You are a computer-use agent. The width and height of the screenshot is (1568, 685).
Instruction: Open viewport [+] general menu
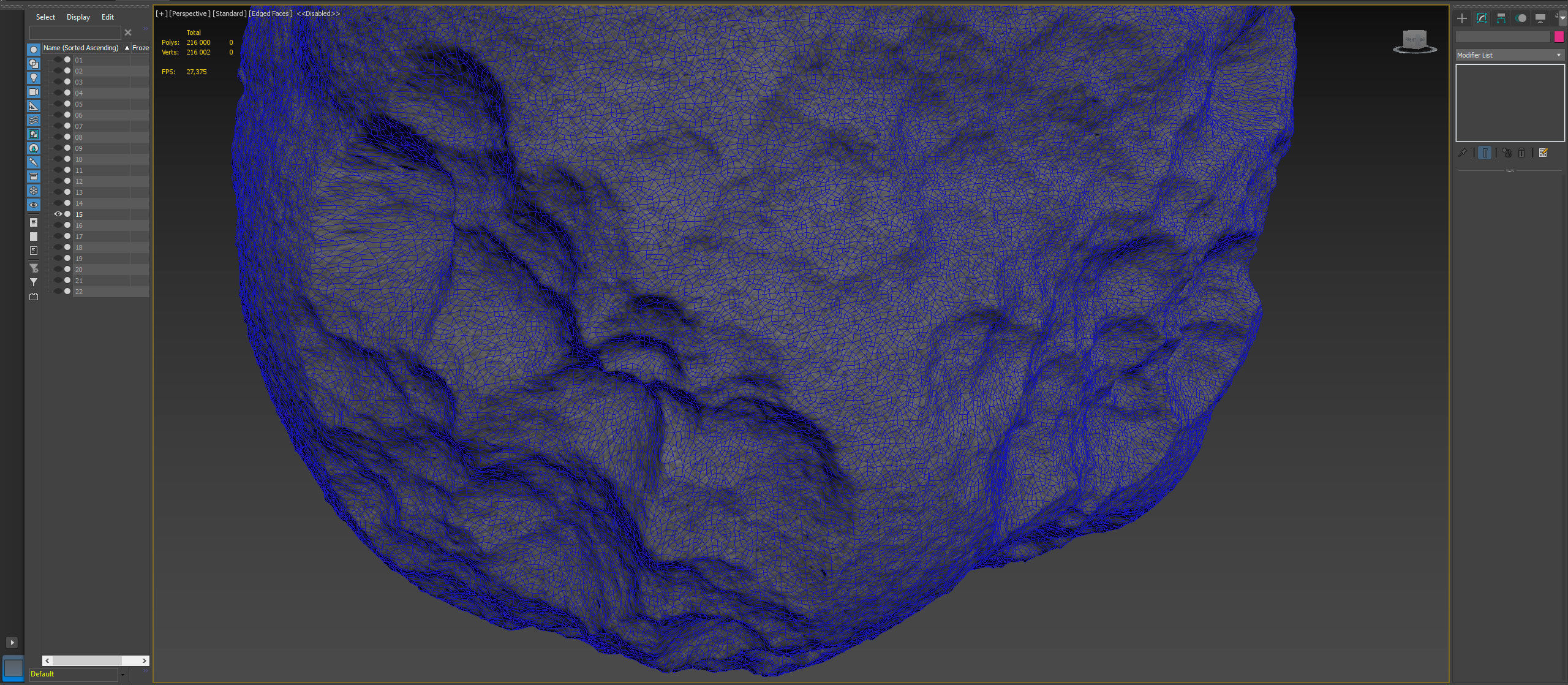(x=161, y=13)
